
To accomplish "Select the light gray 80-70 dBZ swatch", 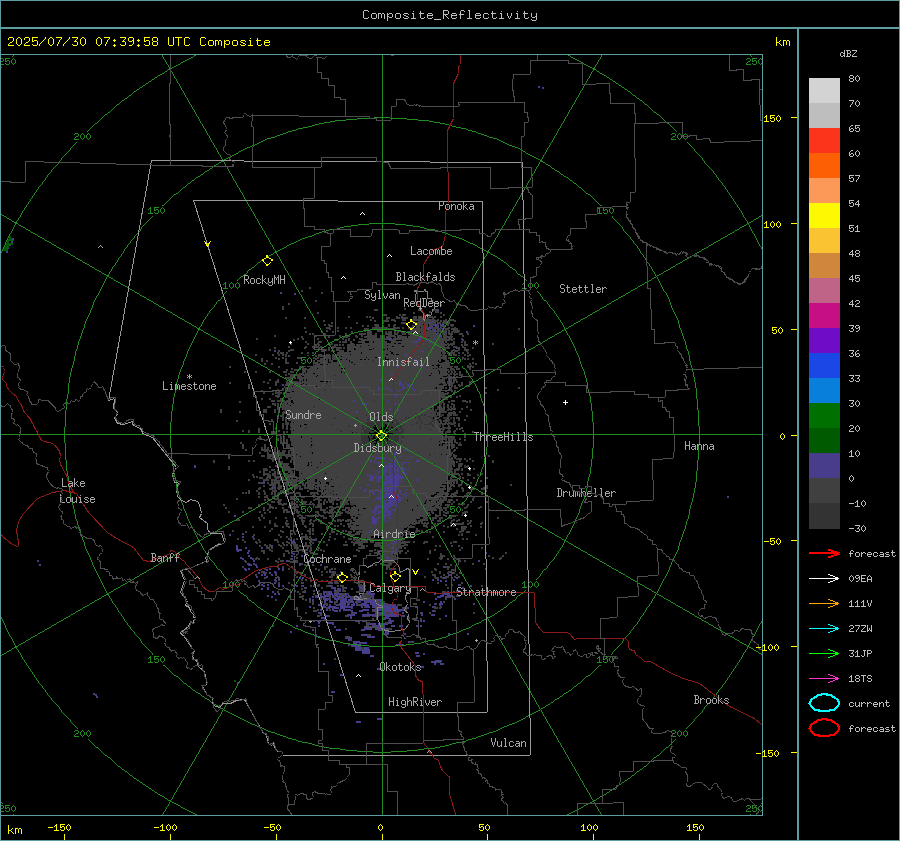I will (x=824, y=91).
